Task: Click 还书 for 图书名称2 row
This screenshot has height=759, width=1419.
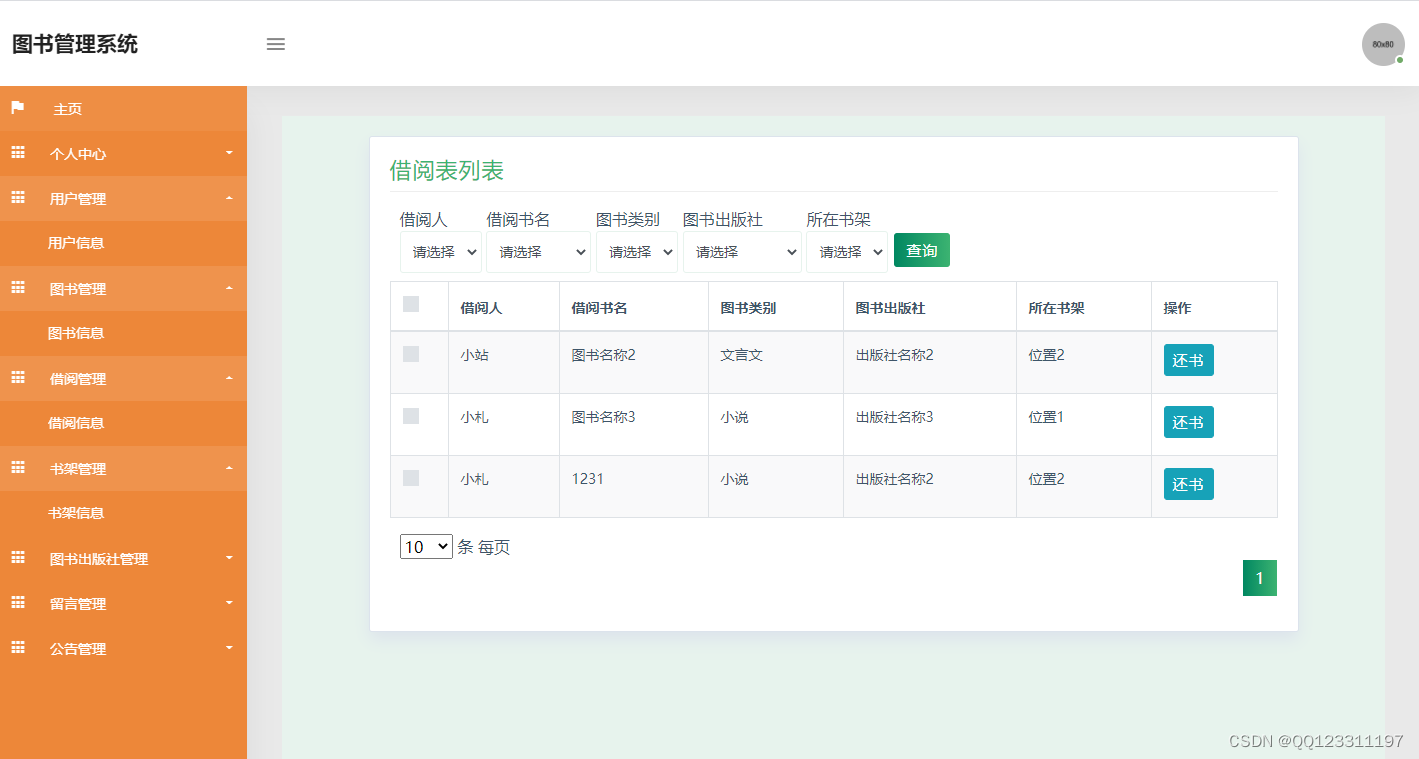Action: tap(1189, 360)
